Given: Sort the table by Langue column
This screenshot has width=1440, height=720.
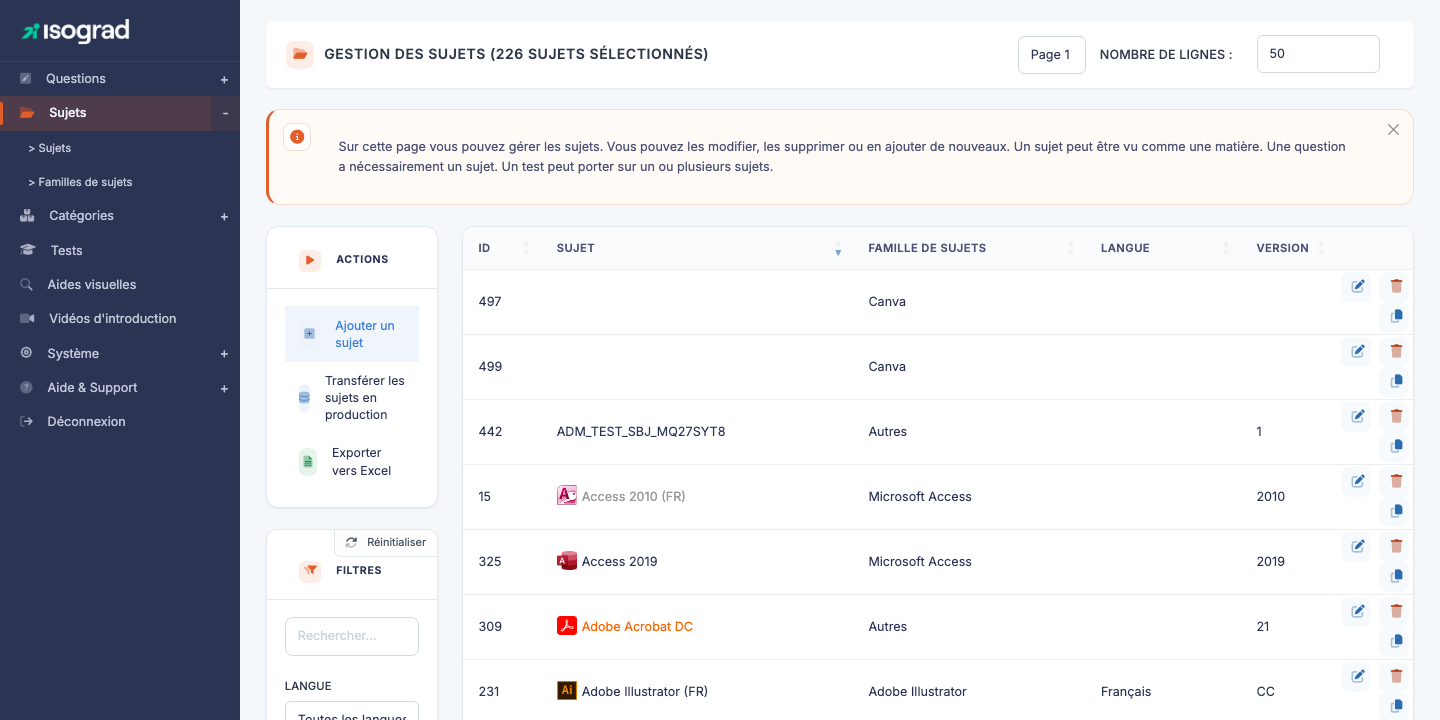Looking at the screenshot, I should point(1226,248).
